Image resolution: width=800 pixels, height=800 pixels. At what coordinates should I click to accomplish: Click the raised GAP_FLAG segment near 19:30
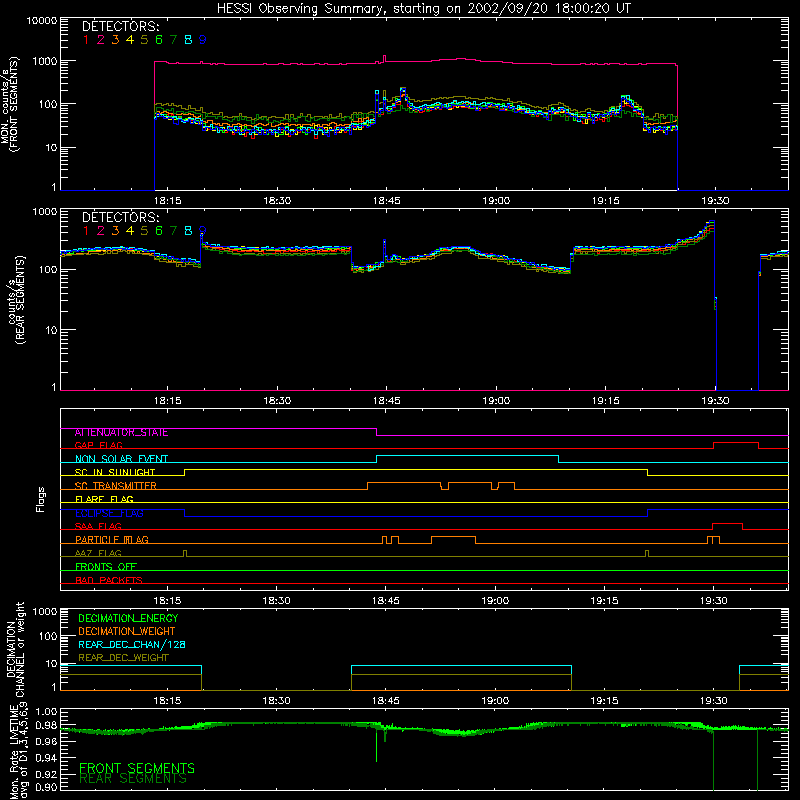(x=736, y=443)
